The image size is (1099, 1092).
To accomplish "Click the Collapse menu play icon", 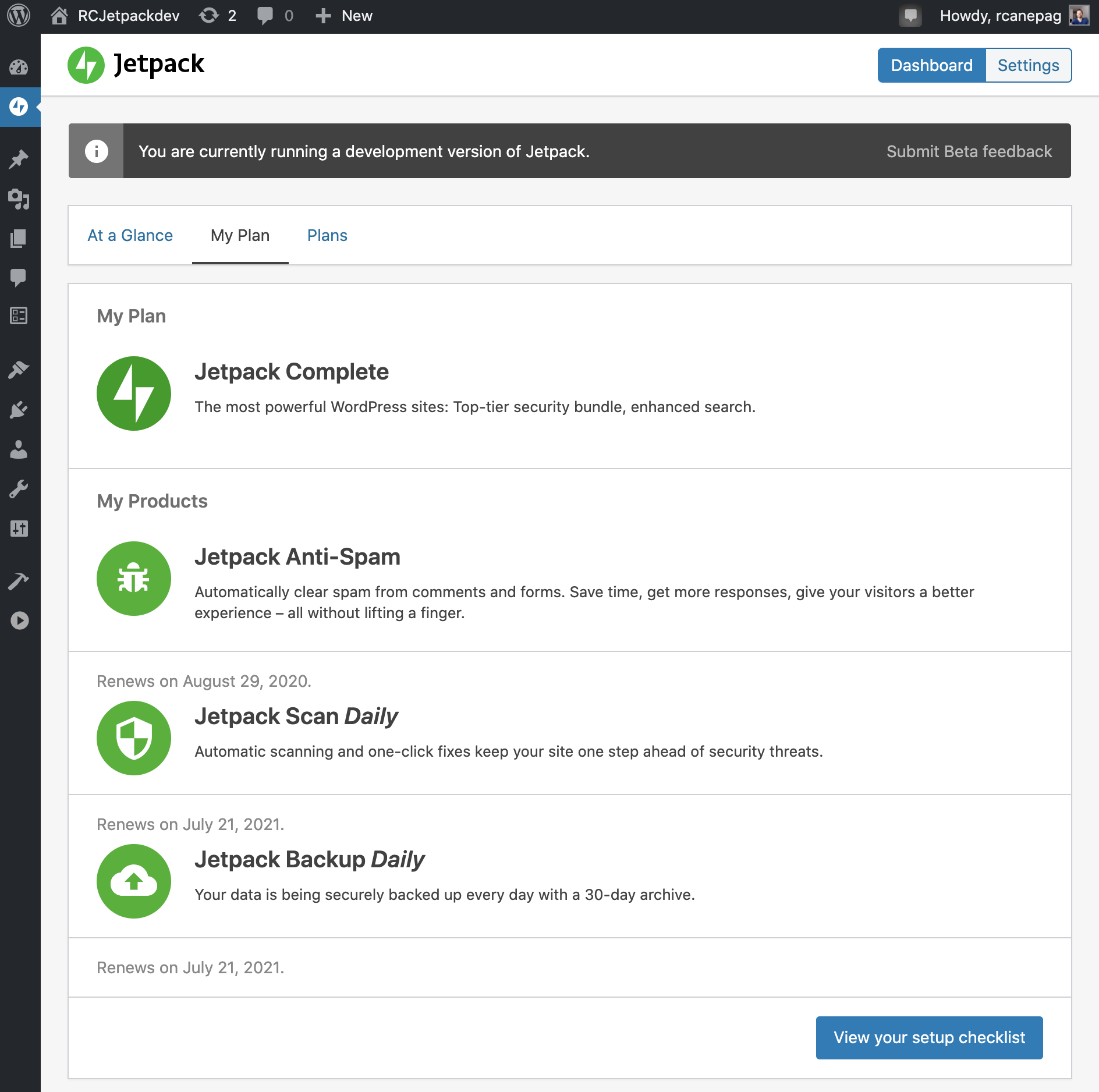I will click(19, 621).
